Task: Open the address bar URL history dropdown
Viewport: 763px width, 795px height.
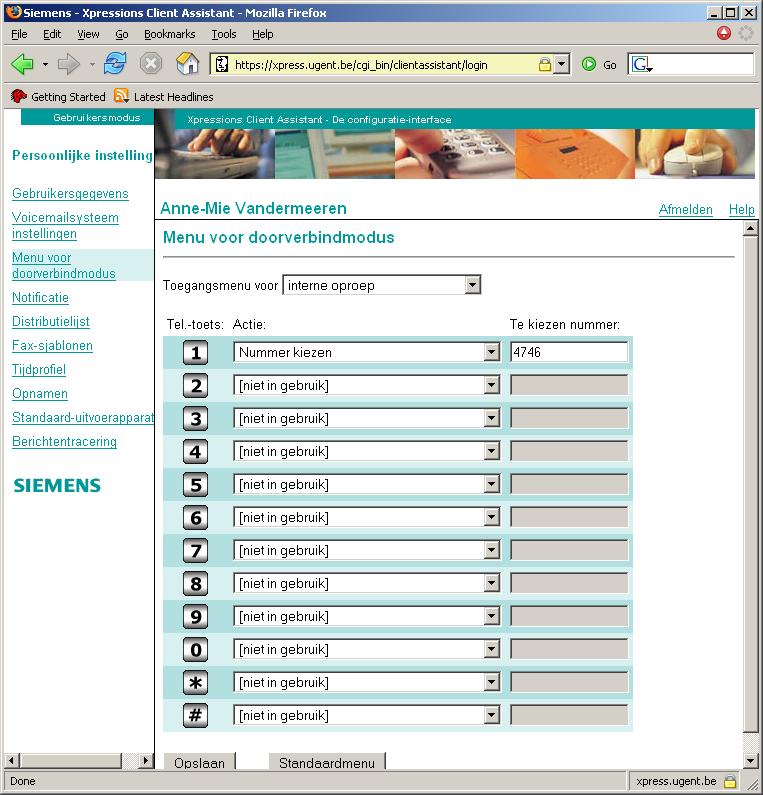Action: coord(561,64)
